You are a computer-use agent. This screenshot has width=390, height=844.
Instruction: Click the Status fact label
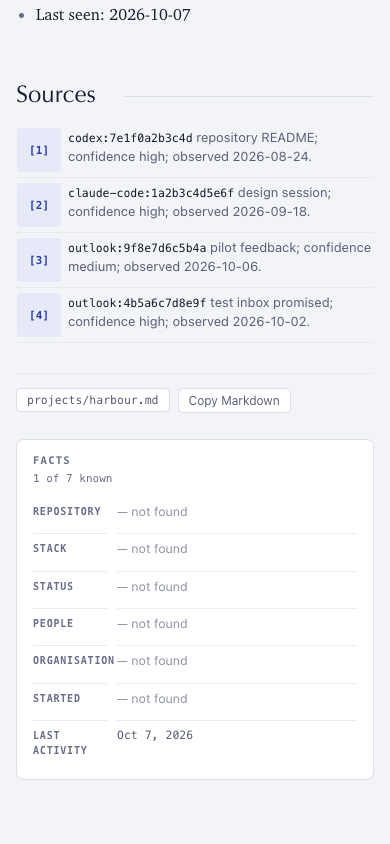pos(53,586)
